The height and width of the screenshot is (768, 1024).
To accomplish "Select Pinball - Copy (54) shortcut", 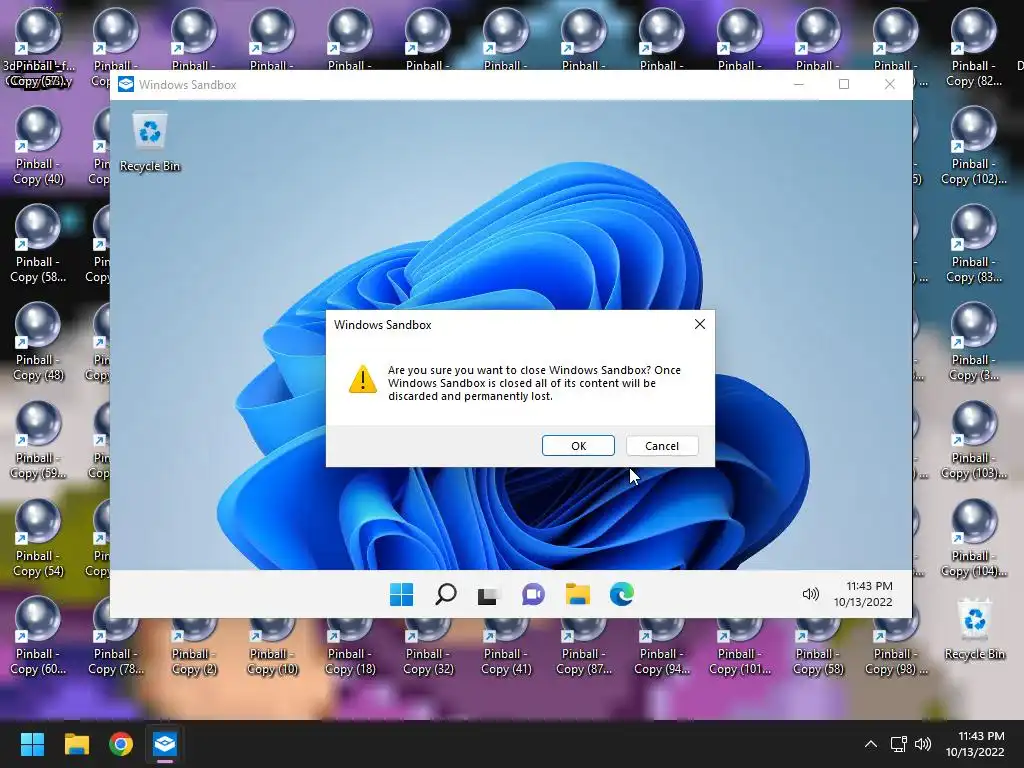I will click(x=38, y=538).
